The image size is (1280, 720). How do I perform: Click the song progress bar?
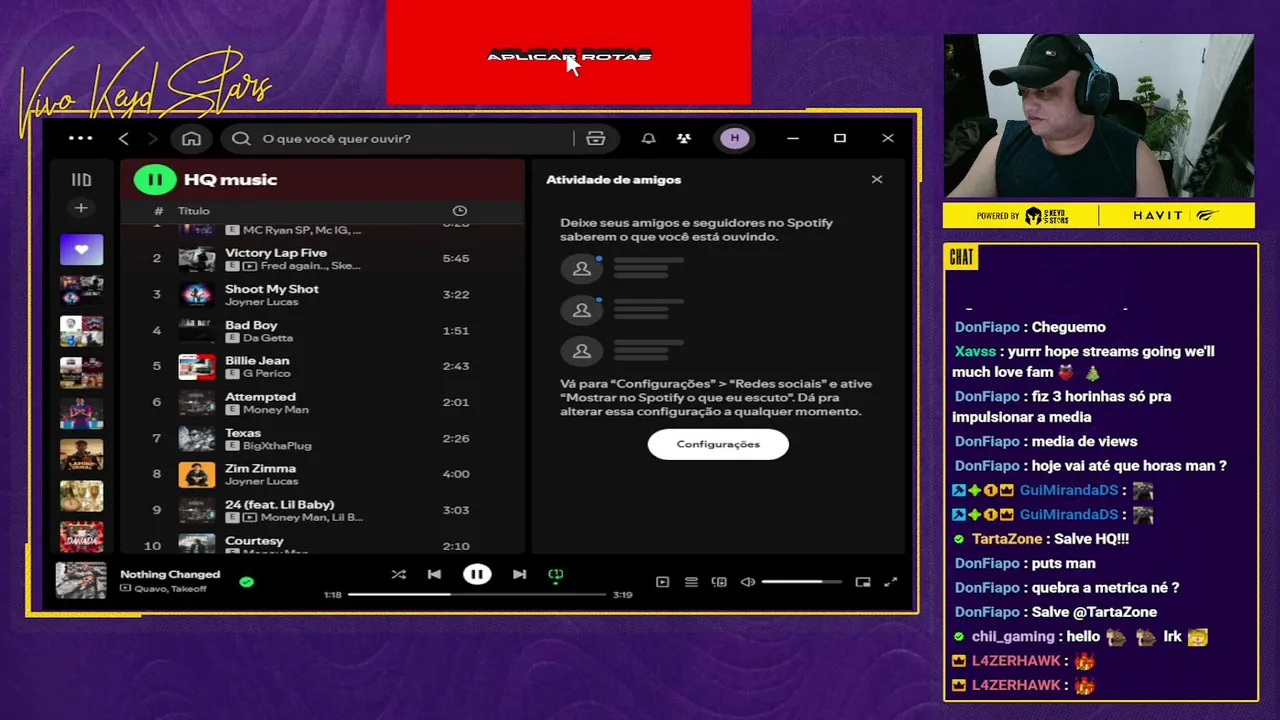tap(477, 594)
